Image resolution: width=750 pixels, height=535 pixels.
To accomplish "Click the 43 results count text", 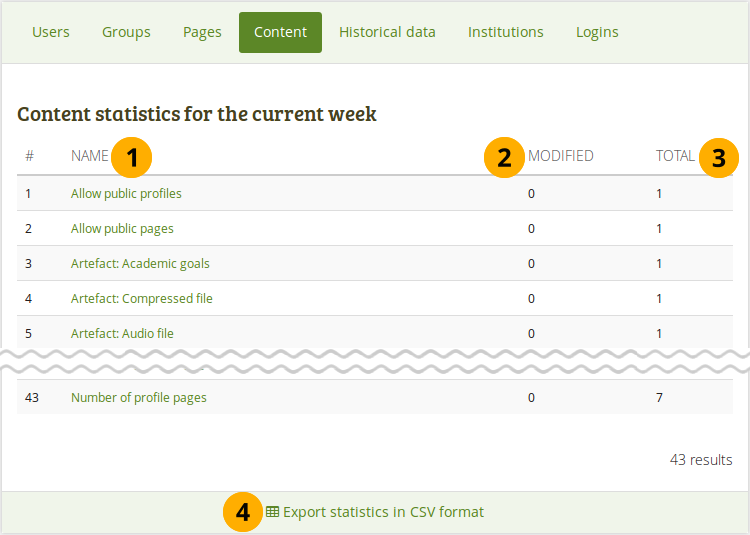I will point(700,460).
